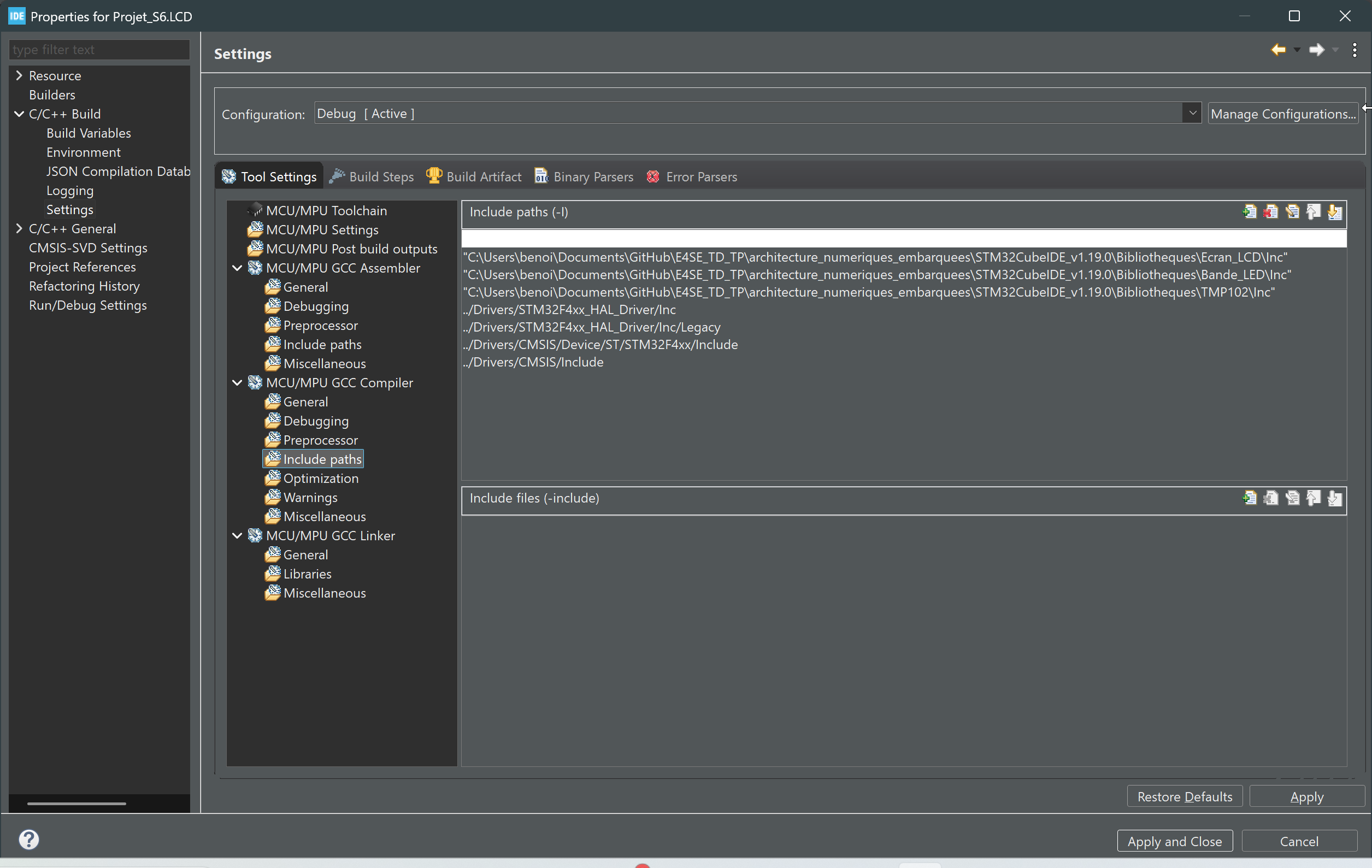Delete entry in Include files section
The height and width of the screenshot is (868, 1372).
(1270, 498)
